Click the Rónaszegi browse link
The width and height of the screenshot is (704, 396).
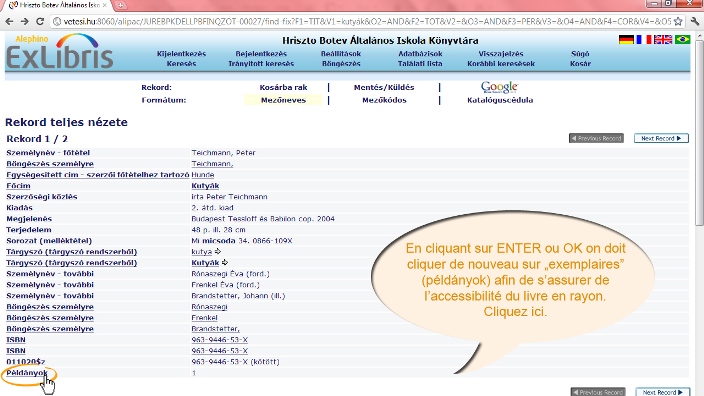(209, 307)
